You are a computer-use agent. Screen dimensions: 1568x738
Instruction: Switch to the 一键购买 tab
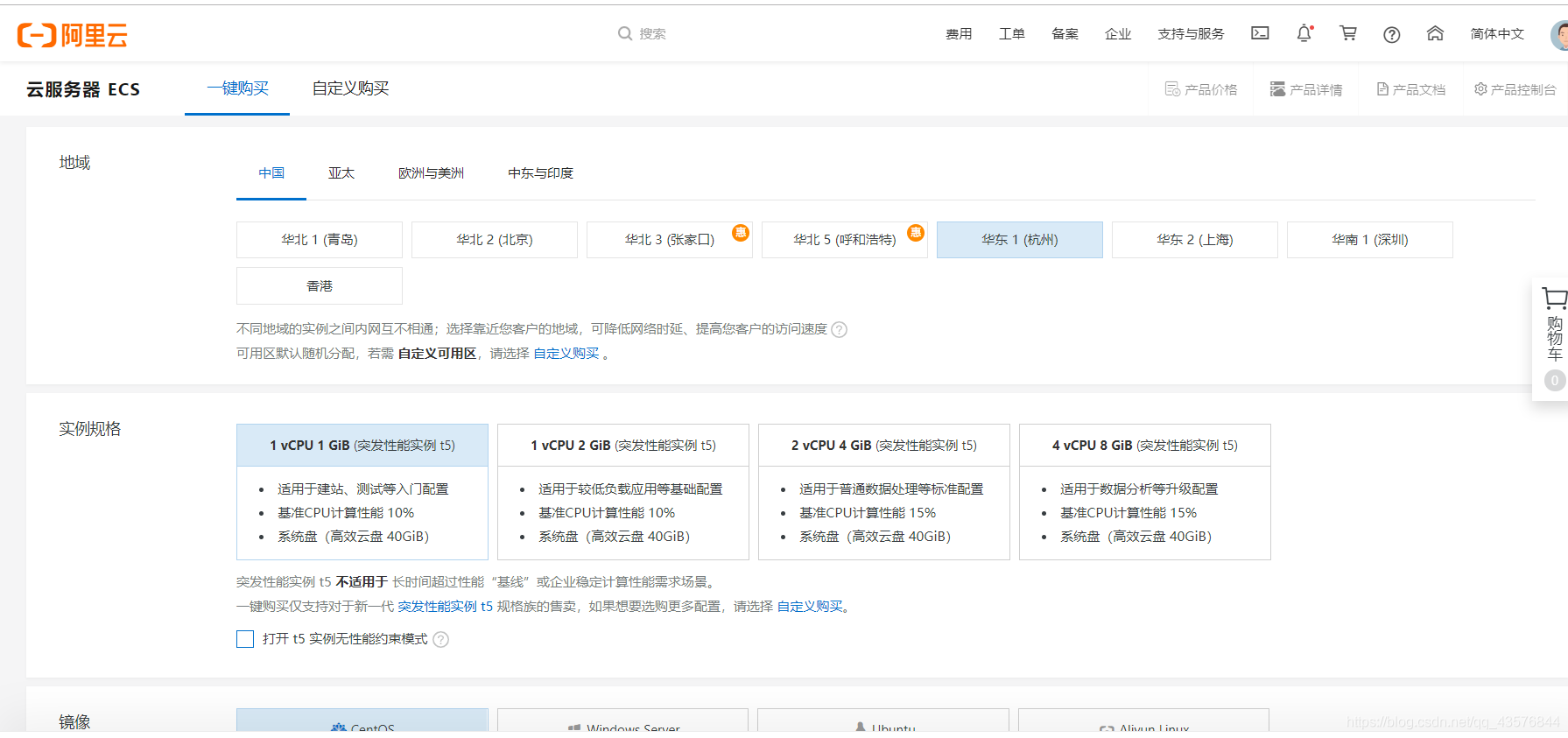237,88
